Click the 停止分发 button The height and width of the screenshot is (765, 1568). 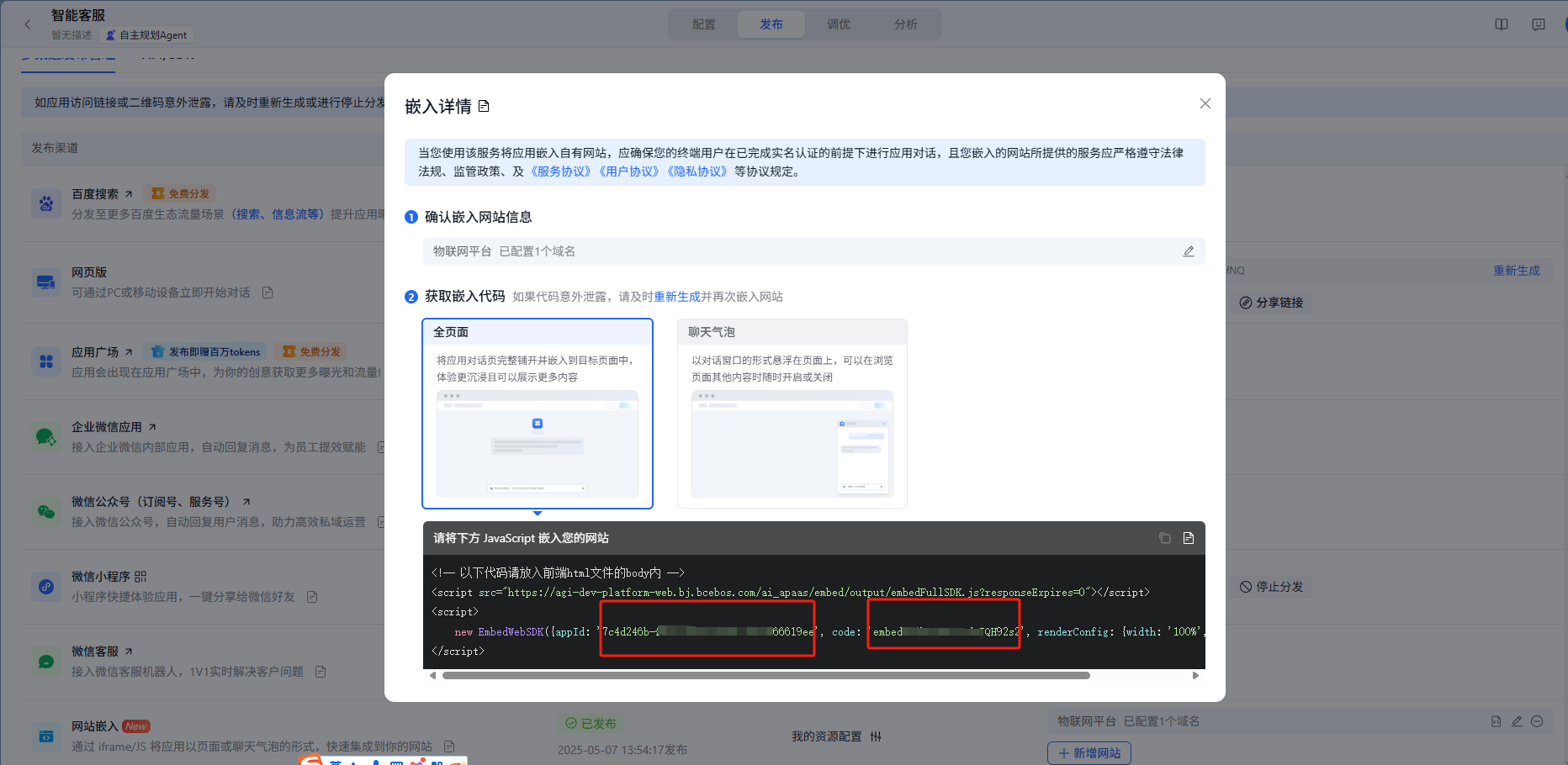(1271, 587)
